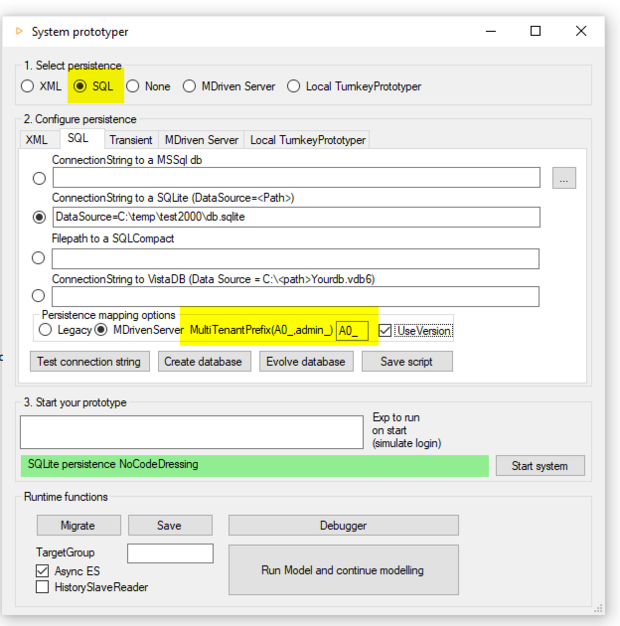Click the SQLCompact filepath field
This screenshot has width=620, height=626.
[295, 258]
